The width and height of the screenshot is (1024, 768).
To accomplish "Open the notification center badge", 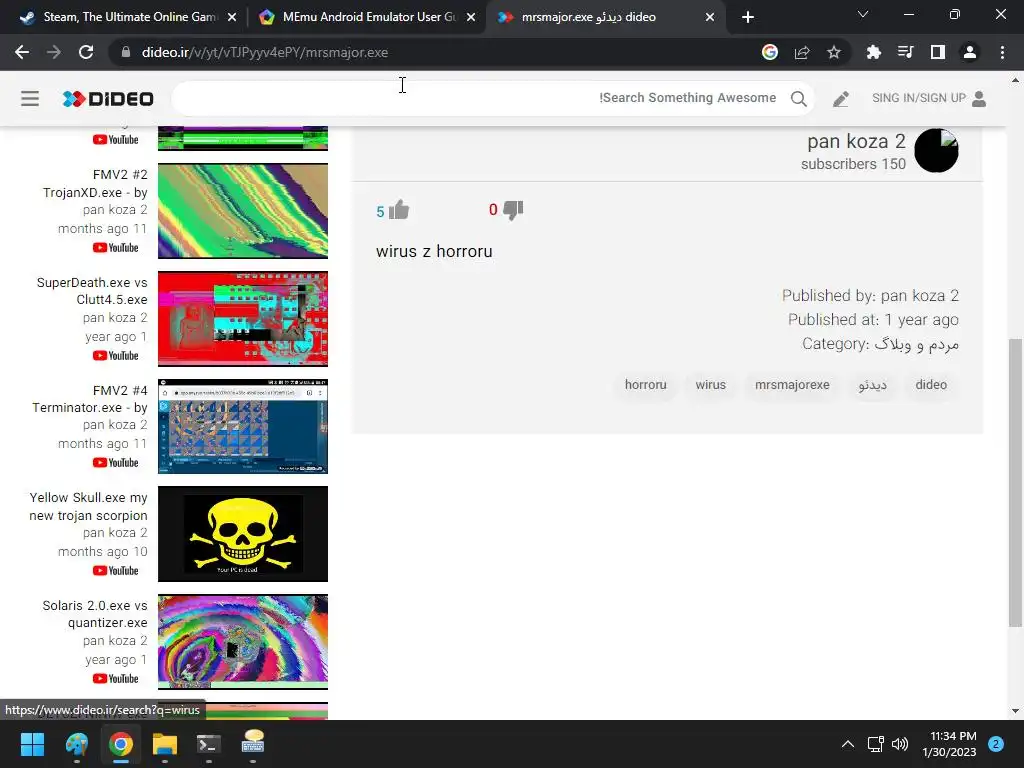I will click(996, 743).
